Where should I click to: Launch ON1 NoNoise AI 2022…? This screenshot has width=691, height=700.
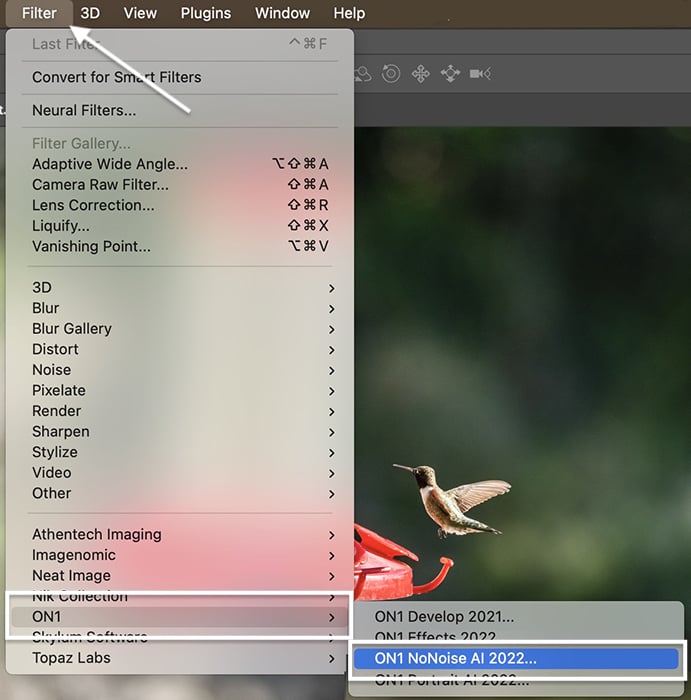(x=516, y=658)
